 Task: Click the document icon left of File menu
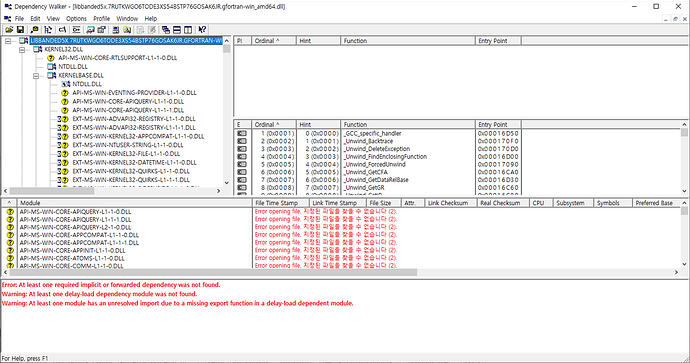coord(7,18)
